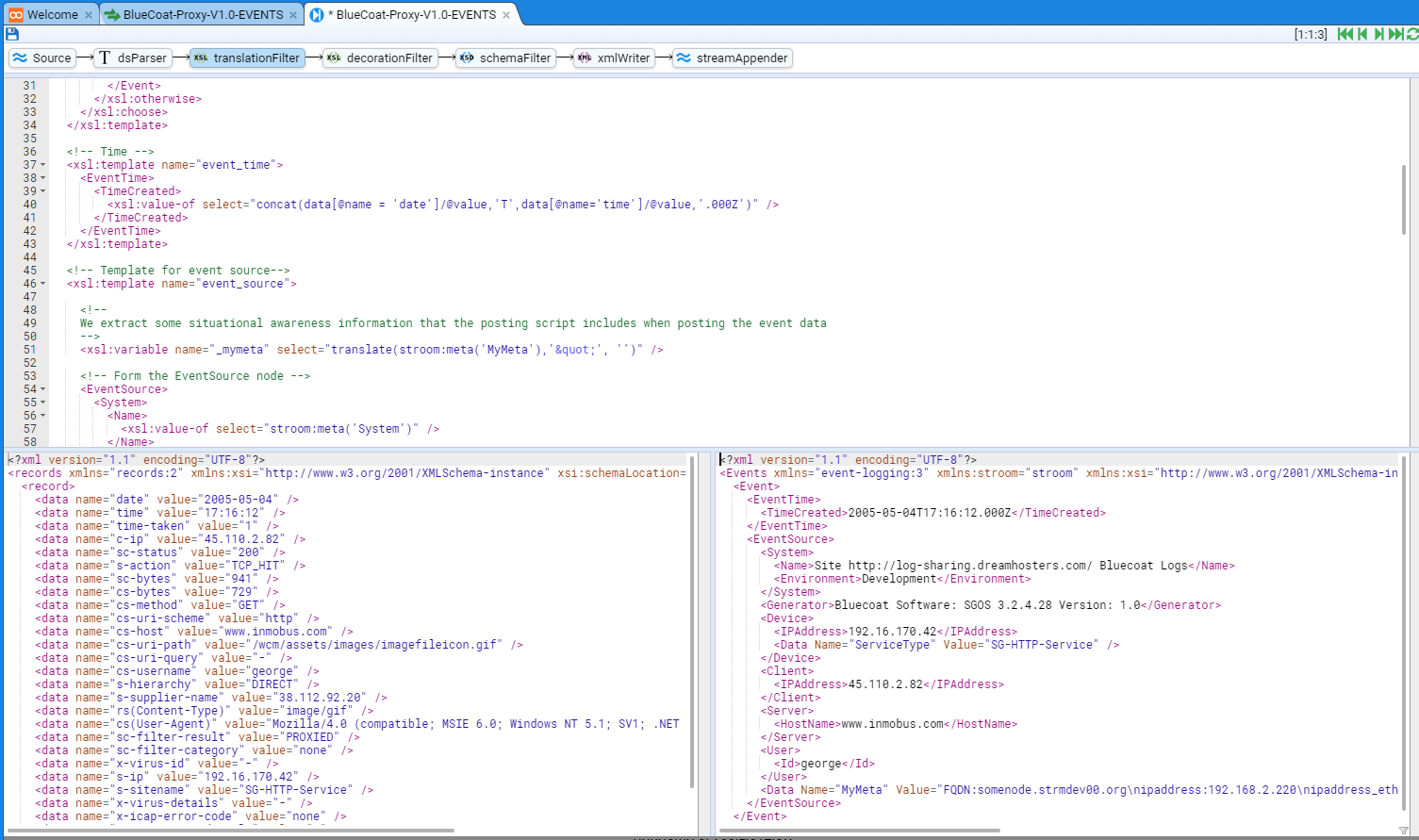Select the streamAppender pipeline element

(732, 58)
